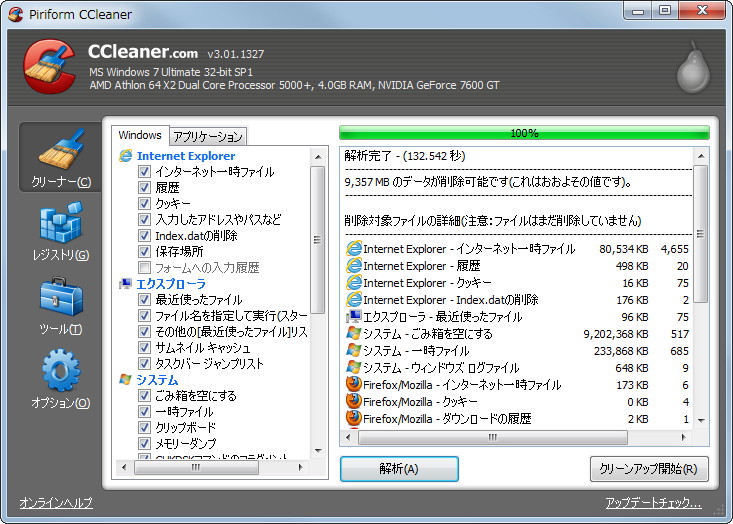733x524 pixels.
Task: Click IE icon beside クッキー result row
Action: tap(354, 282)
